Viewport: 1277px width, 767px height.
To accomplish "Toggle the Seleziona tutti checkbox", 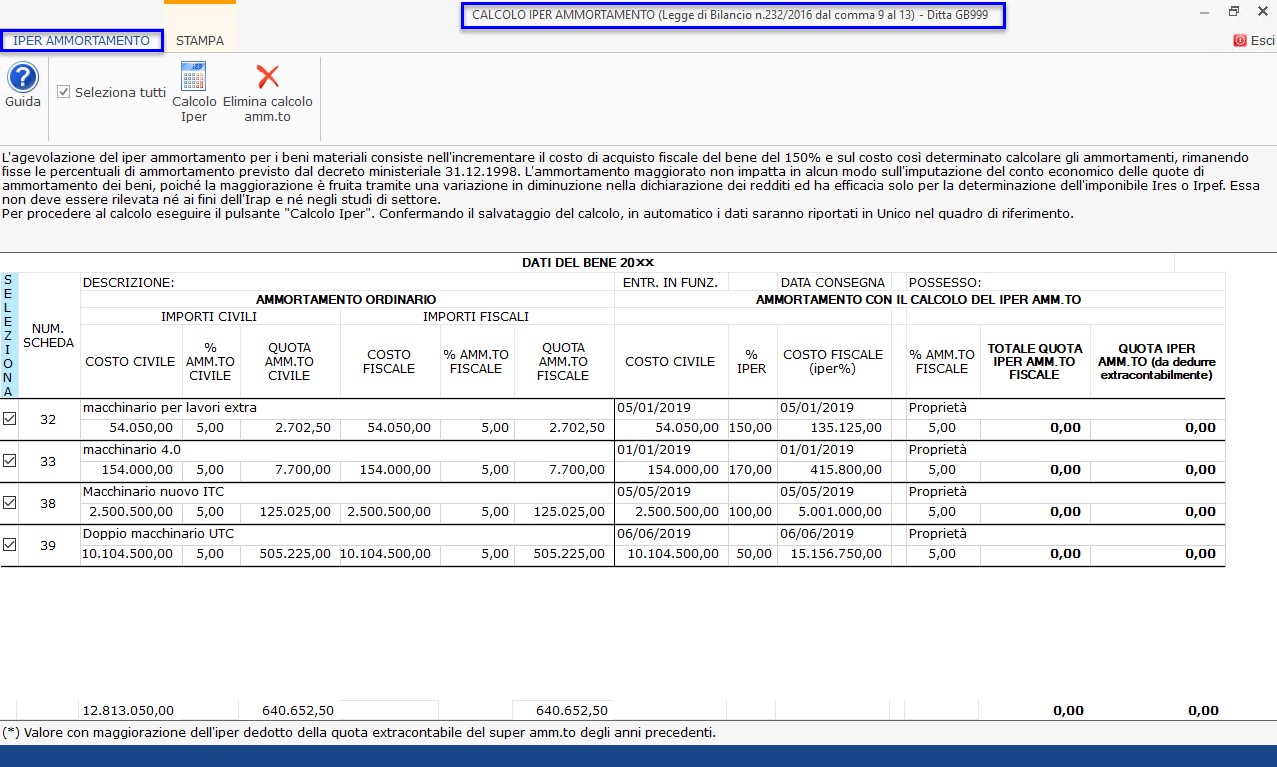I will [64, 92].
